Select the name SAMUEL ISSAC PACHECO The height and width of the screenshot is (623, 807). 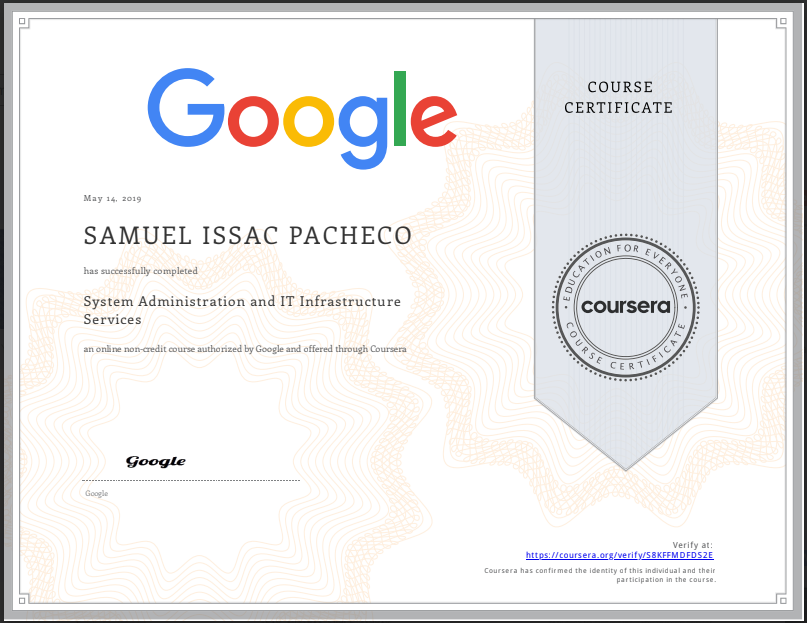pyautogui.click(x=248, y=236)
